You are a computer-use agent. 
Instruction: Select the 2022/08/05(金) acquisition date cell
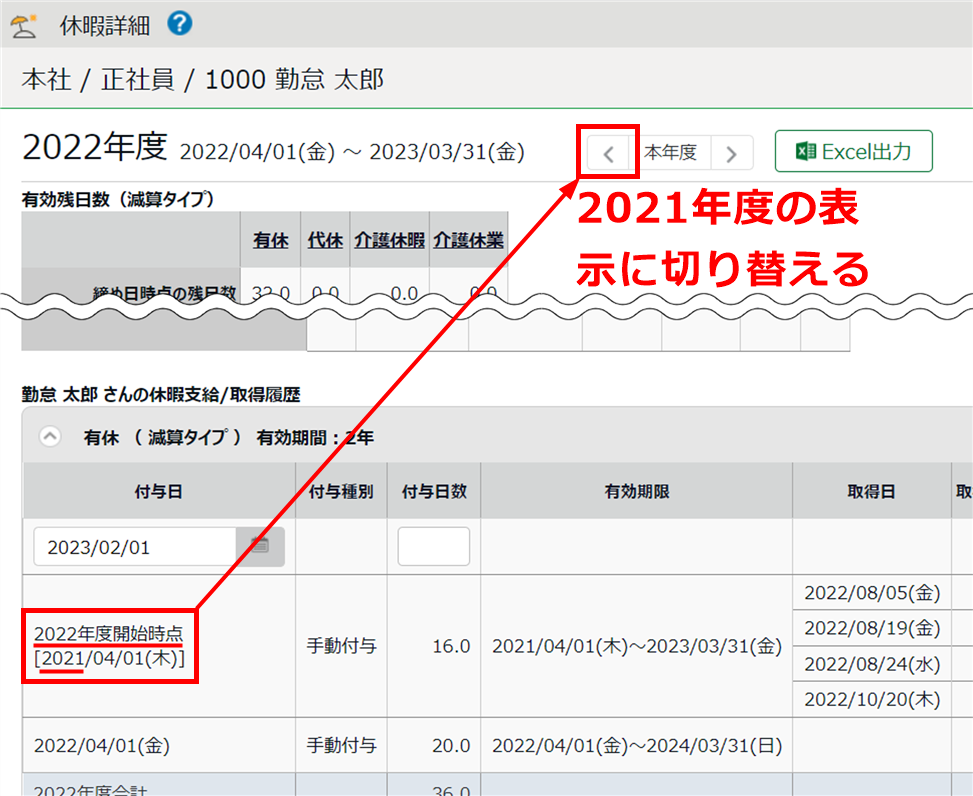click(x=872, y=594)
